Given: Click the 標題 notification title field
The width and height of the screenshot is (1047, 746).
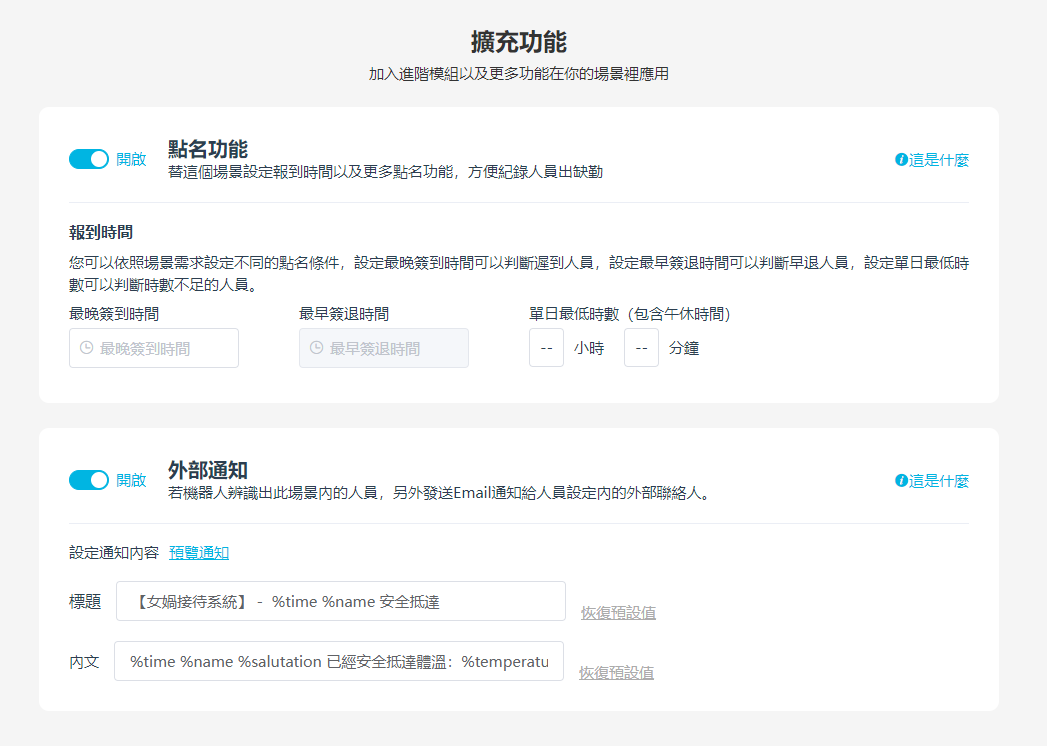Looking at the screenshot, I should pyautogui.click(x=341, y=601).
